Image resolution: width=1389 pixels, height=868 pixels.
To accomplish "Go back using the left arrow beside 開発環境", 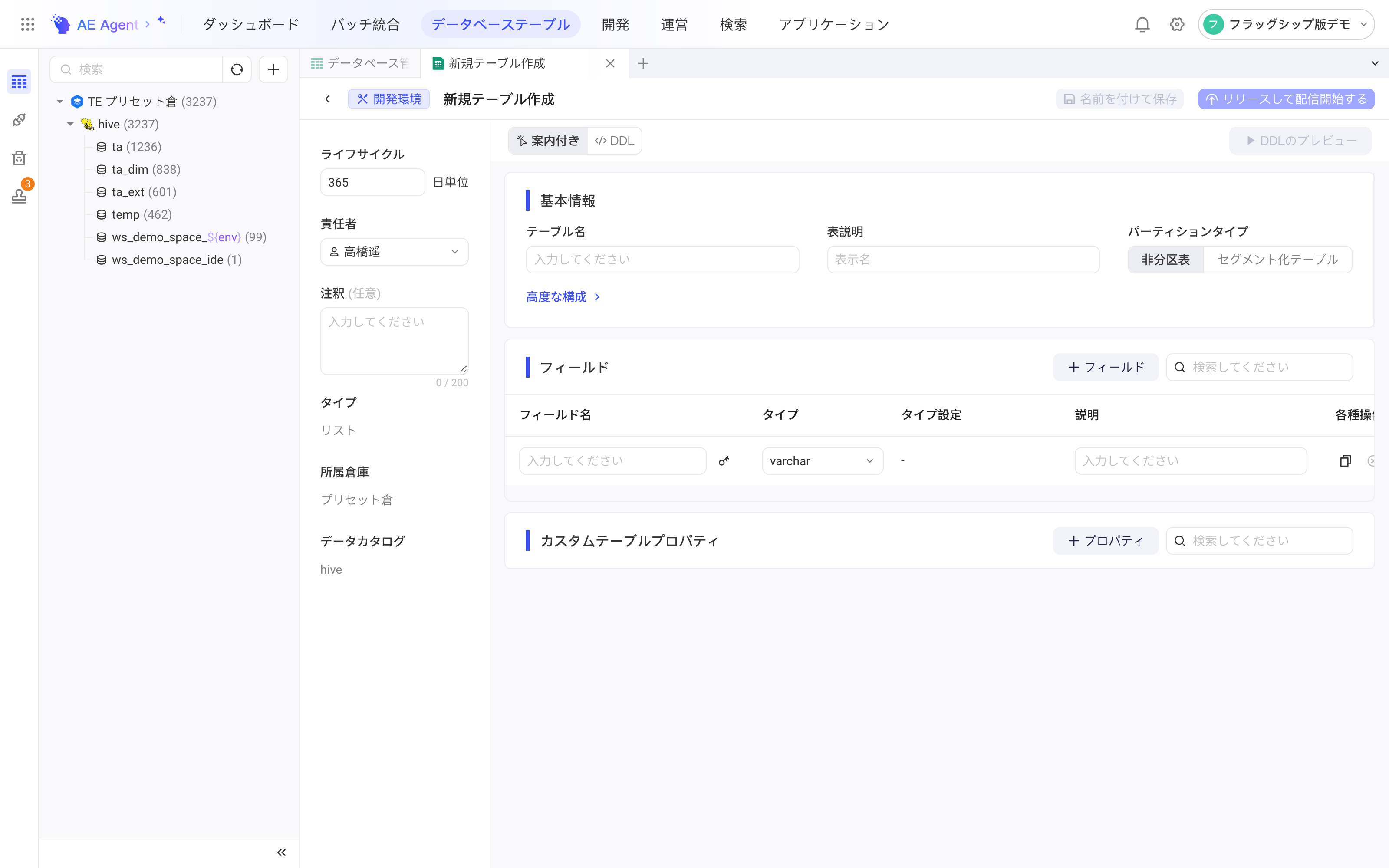I will [x=327, y=99].
